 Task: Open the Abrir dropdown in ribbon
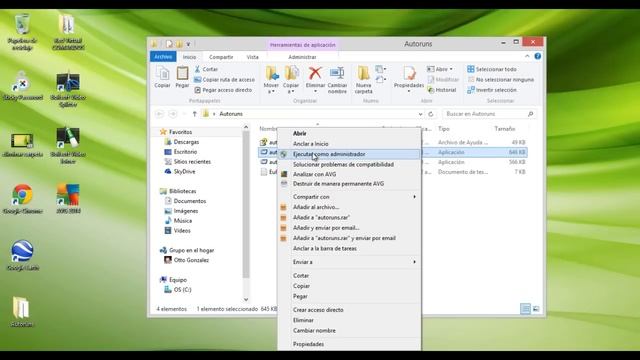click(x=440, y=69)
